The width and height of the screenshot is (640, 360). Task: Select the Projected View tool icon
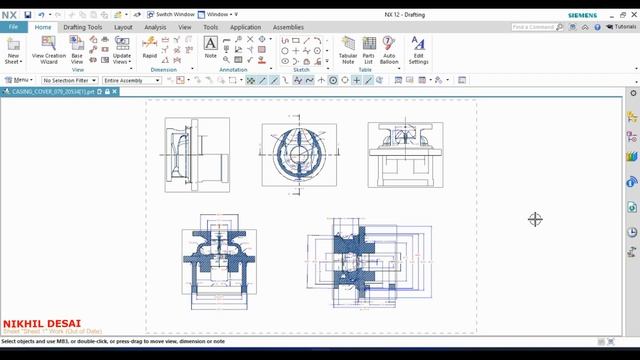click(93, 40)
